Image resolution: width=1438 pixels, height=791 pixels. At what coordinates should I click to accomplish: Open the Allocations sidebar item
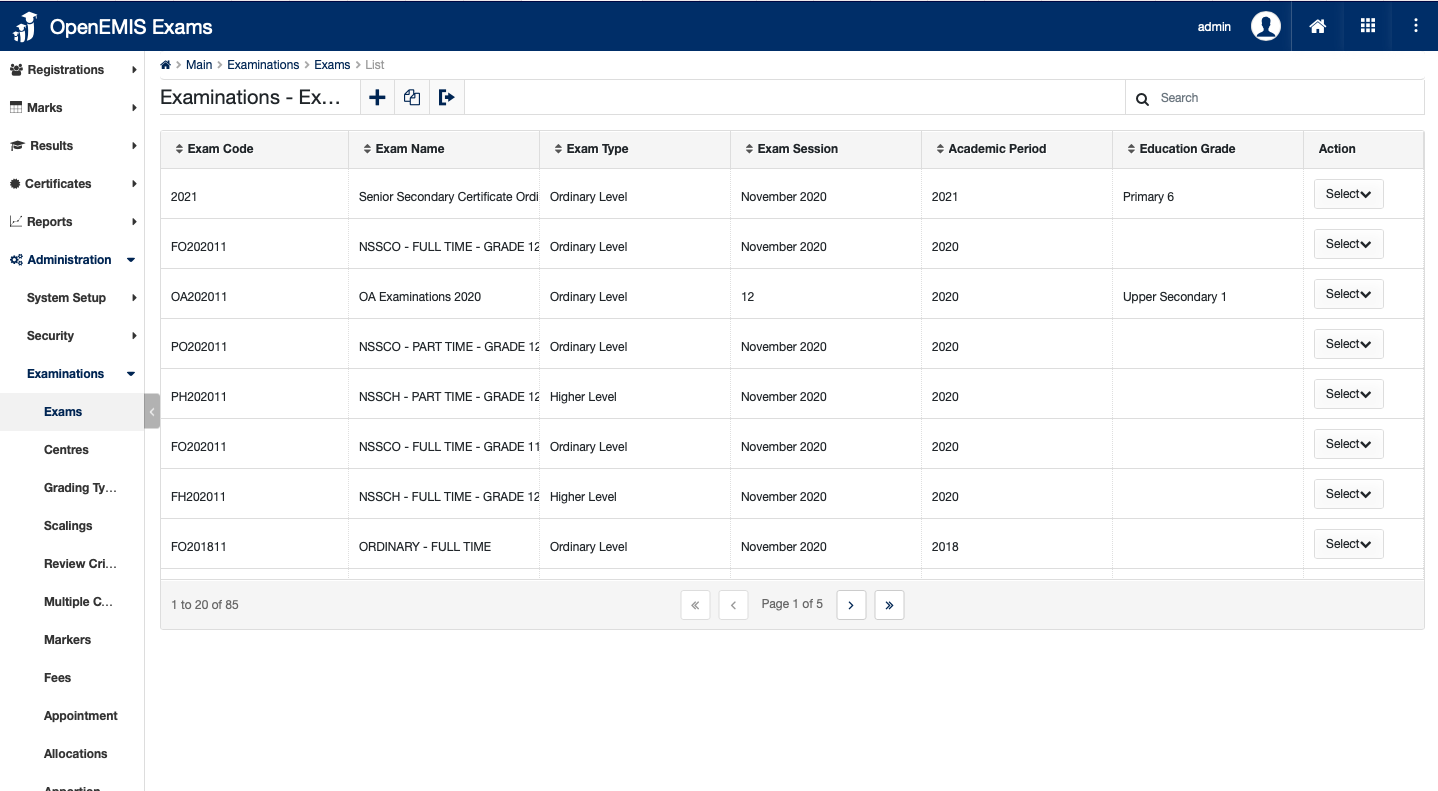72,754
